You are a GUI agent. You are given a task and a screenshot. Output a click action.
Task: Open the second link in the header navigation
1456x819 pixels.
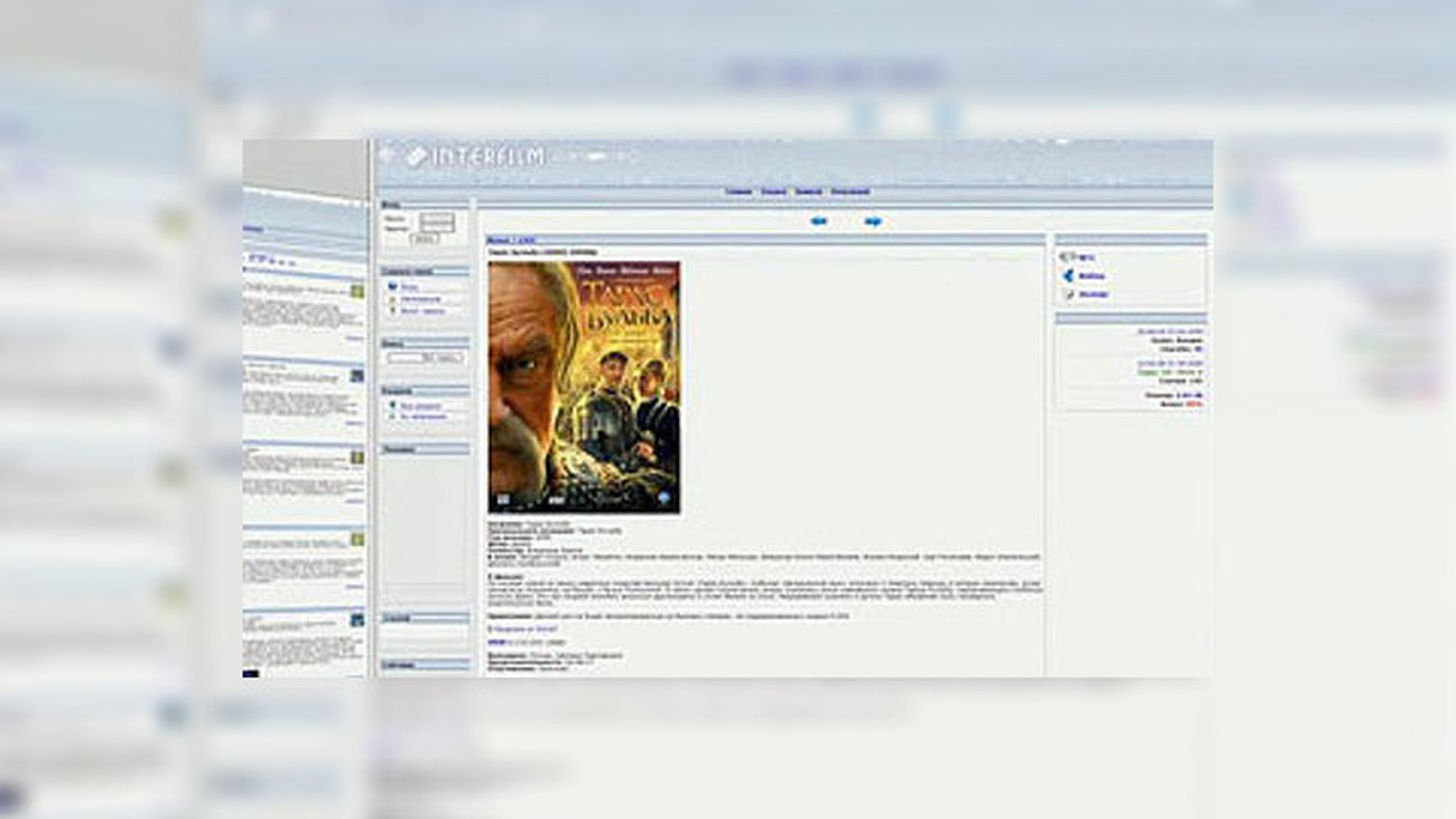773,192
